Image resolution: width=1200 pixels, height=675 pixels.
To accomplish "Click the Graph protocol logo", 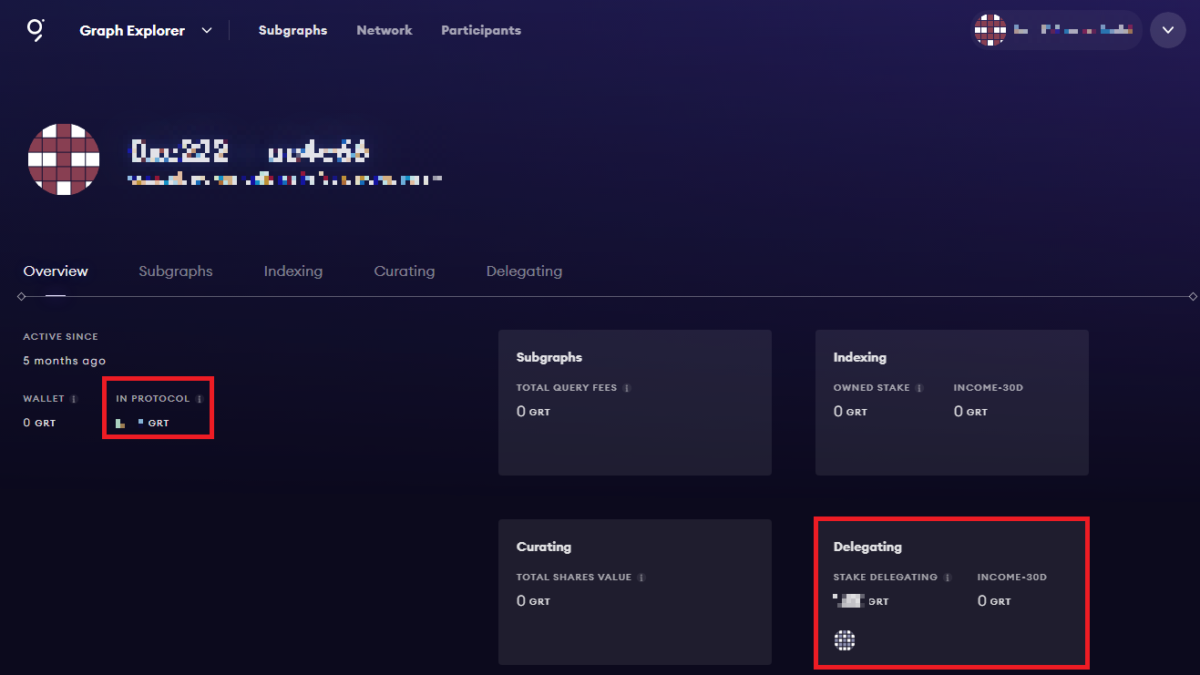I will [36, 30].
